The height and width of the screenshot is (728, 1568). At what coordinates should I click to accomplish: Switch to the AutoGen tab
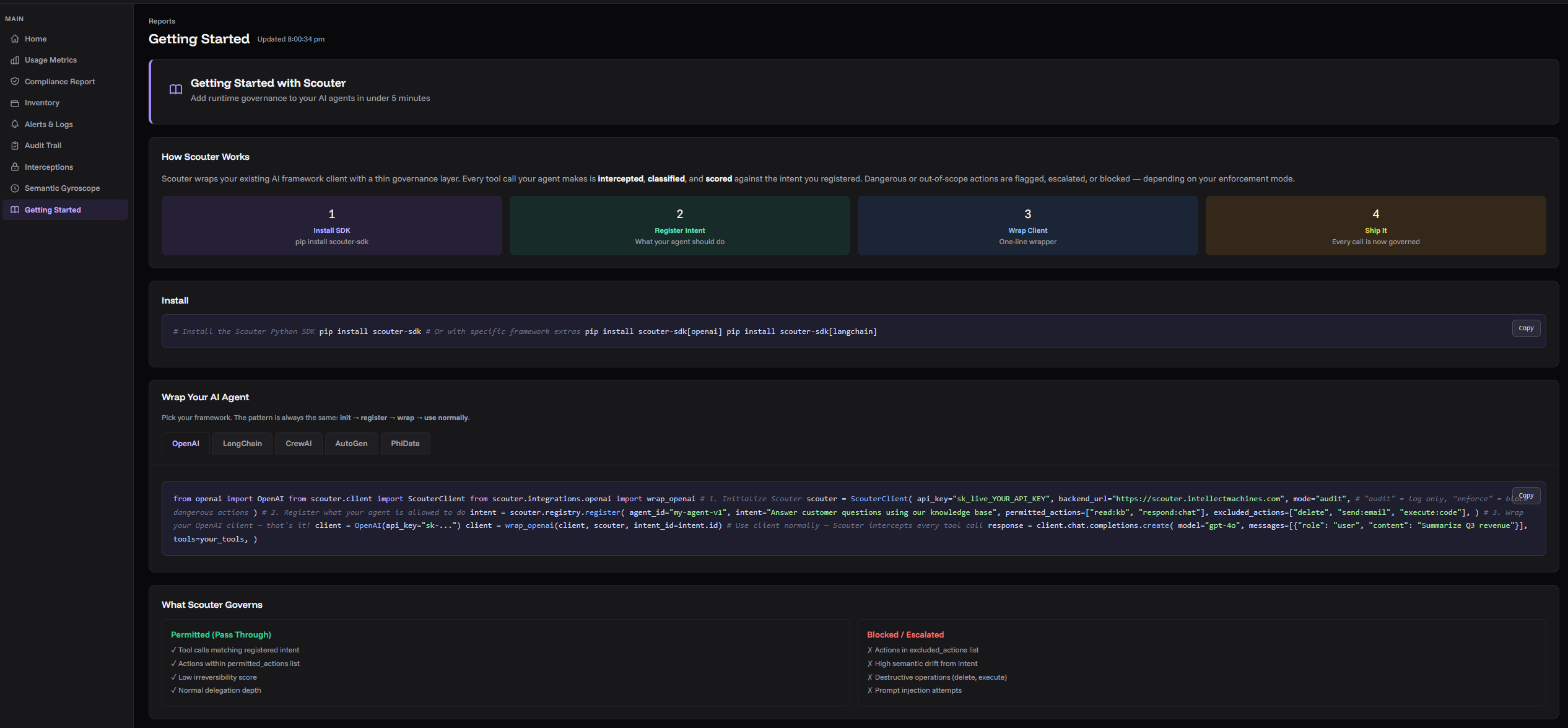pyautogui.click(x=351, y=444)
